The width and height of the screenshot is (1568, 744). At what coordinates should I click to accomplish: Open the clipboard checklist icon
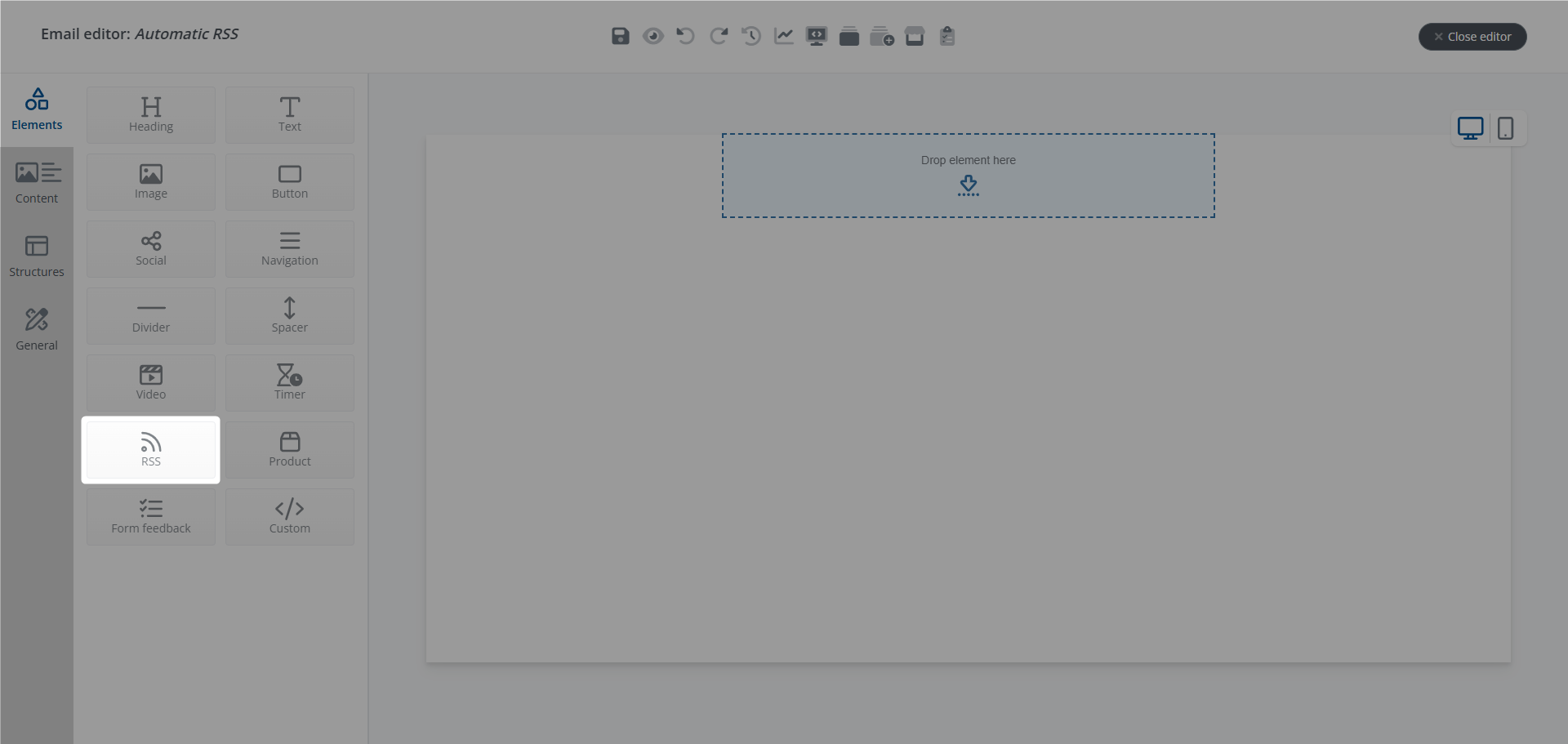click(x=947, y=36)
